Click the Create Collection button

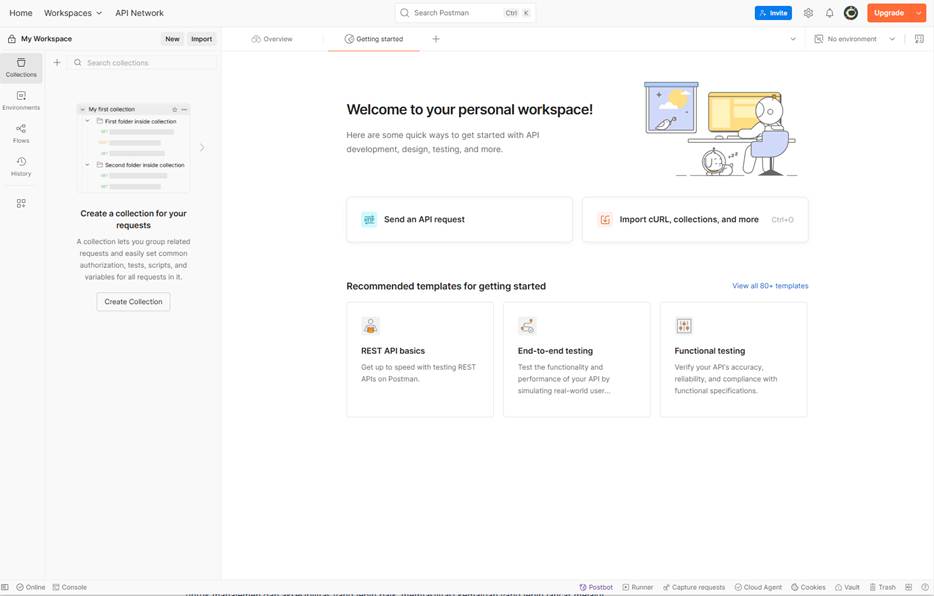[133, 301]
